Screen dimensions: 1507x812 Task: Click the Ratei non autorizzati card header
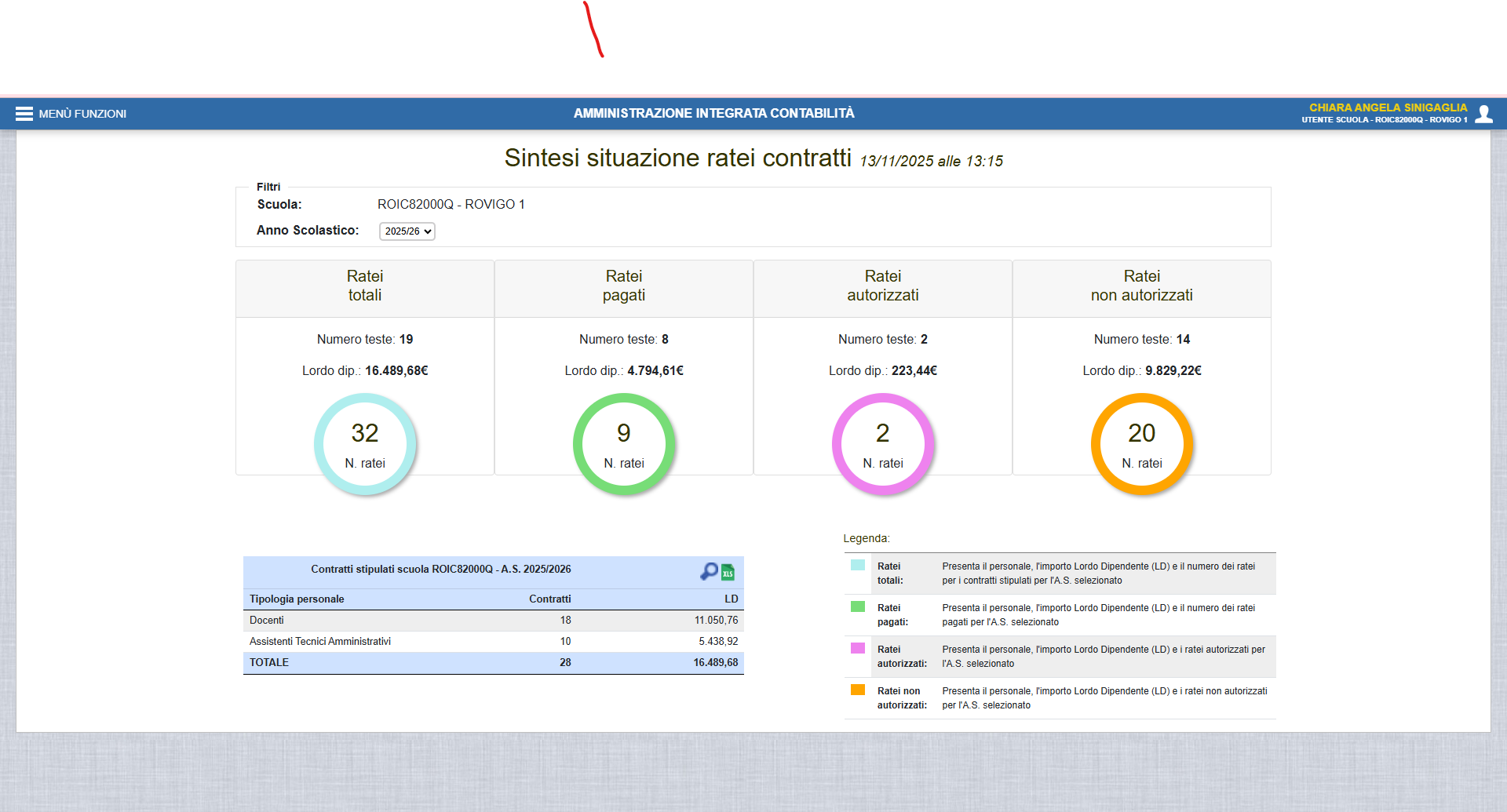[1142, 286]
